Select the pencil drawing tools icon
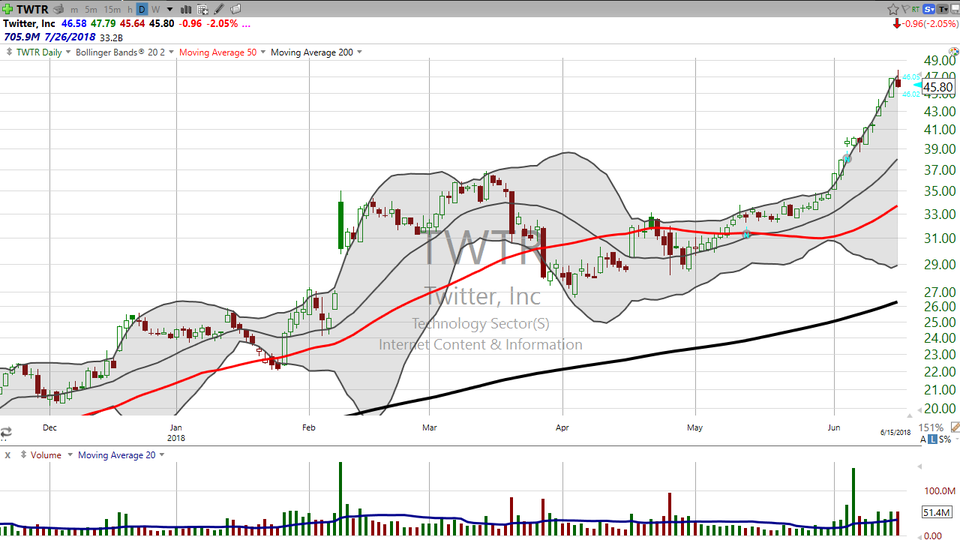This screenshot has width=960, height=540. tap(216, 9)
